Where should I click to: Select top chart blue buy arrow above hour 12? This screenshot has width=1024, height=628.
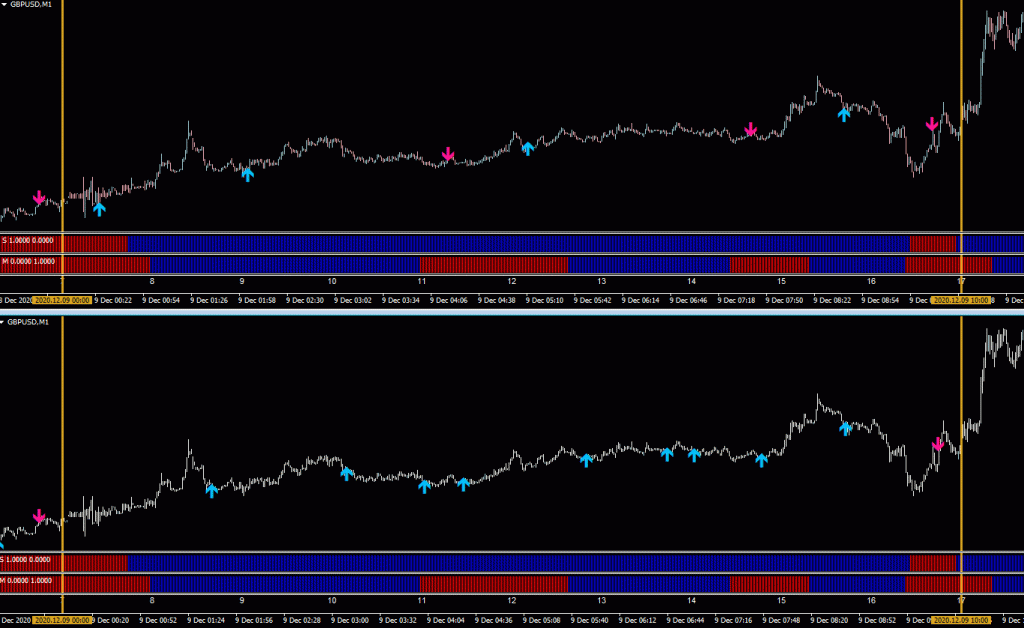[x=528, y=148]
